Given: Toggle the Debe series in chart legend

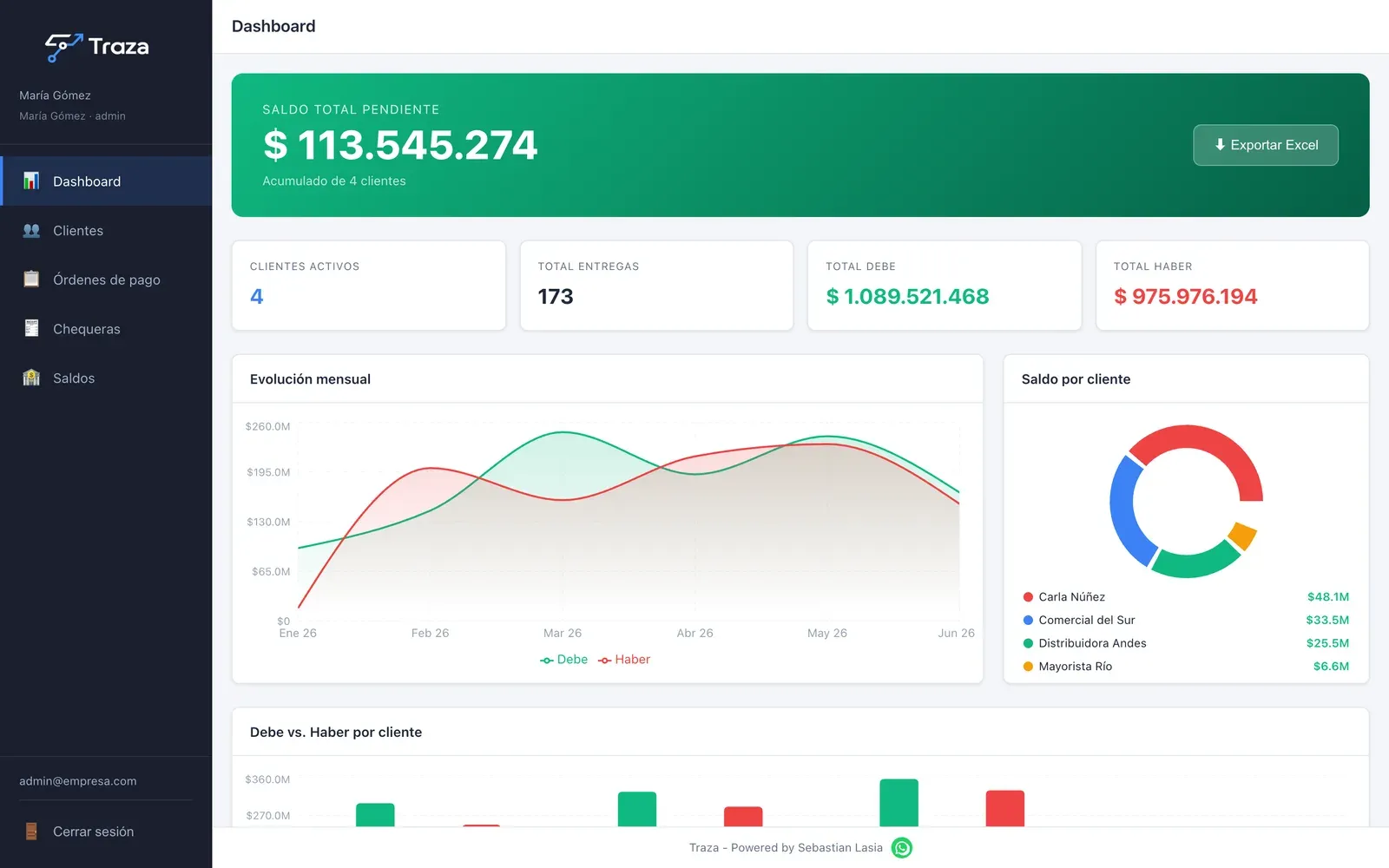Looking at the screenshot, I should 563,660.
